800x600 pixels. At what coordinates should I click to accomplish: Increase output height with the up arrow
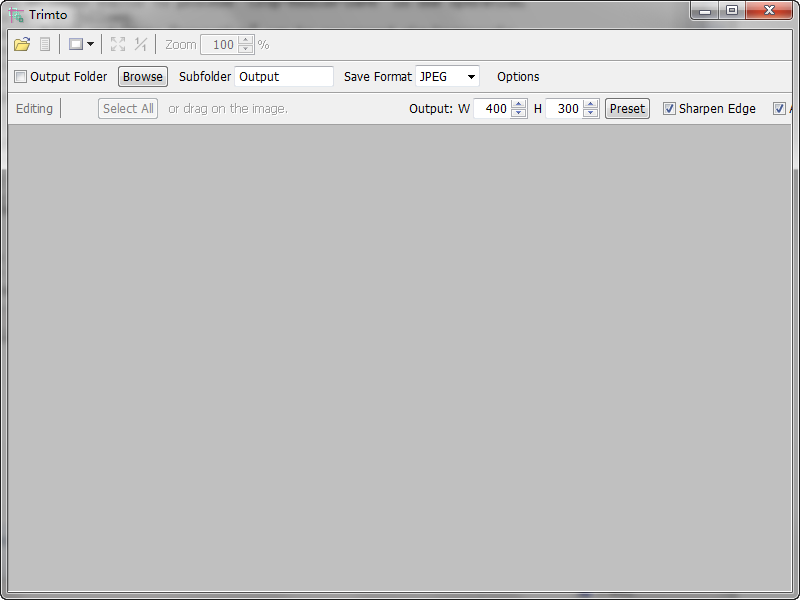(x=590, y=104)
